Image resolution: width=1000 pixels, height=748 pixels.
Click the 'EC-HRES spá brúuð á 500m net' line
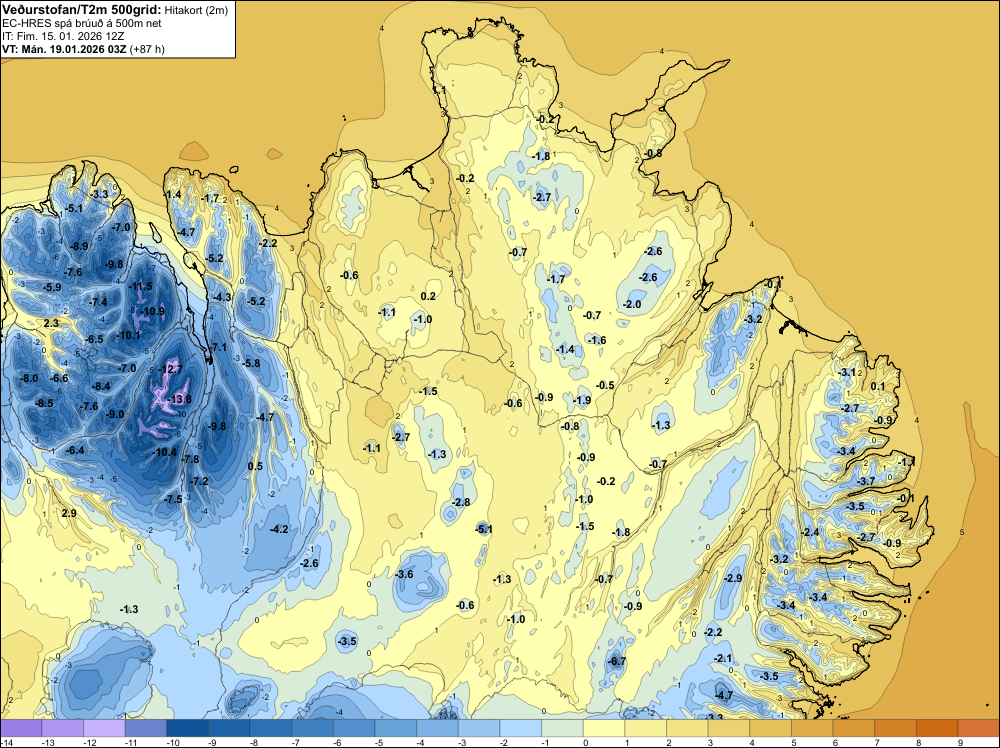82,24
